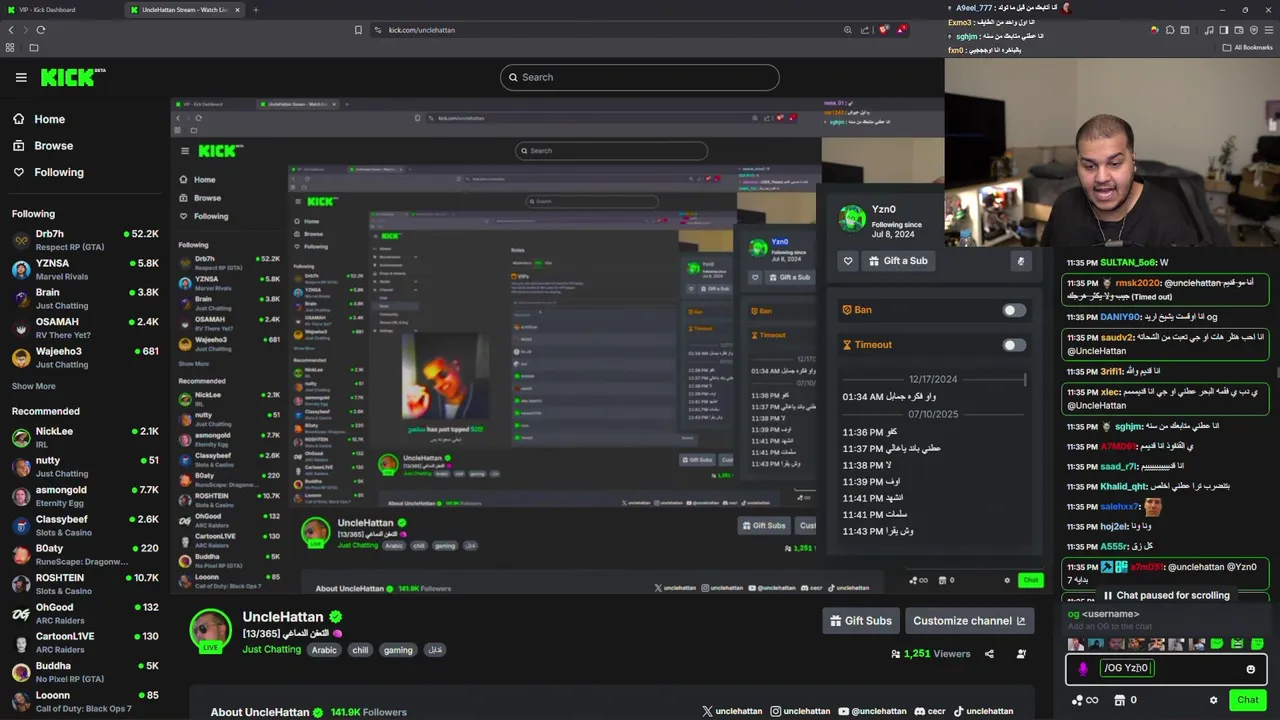Expand Show More under Following
1280x720 pixels.
(x=33, y=386)
